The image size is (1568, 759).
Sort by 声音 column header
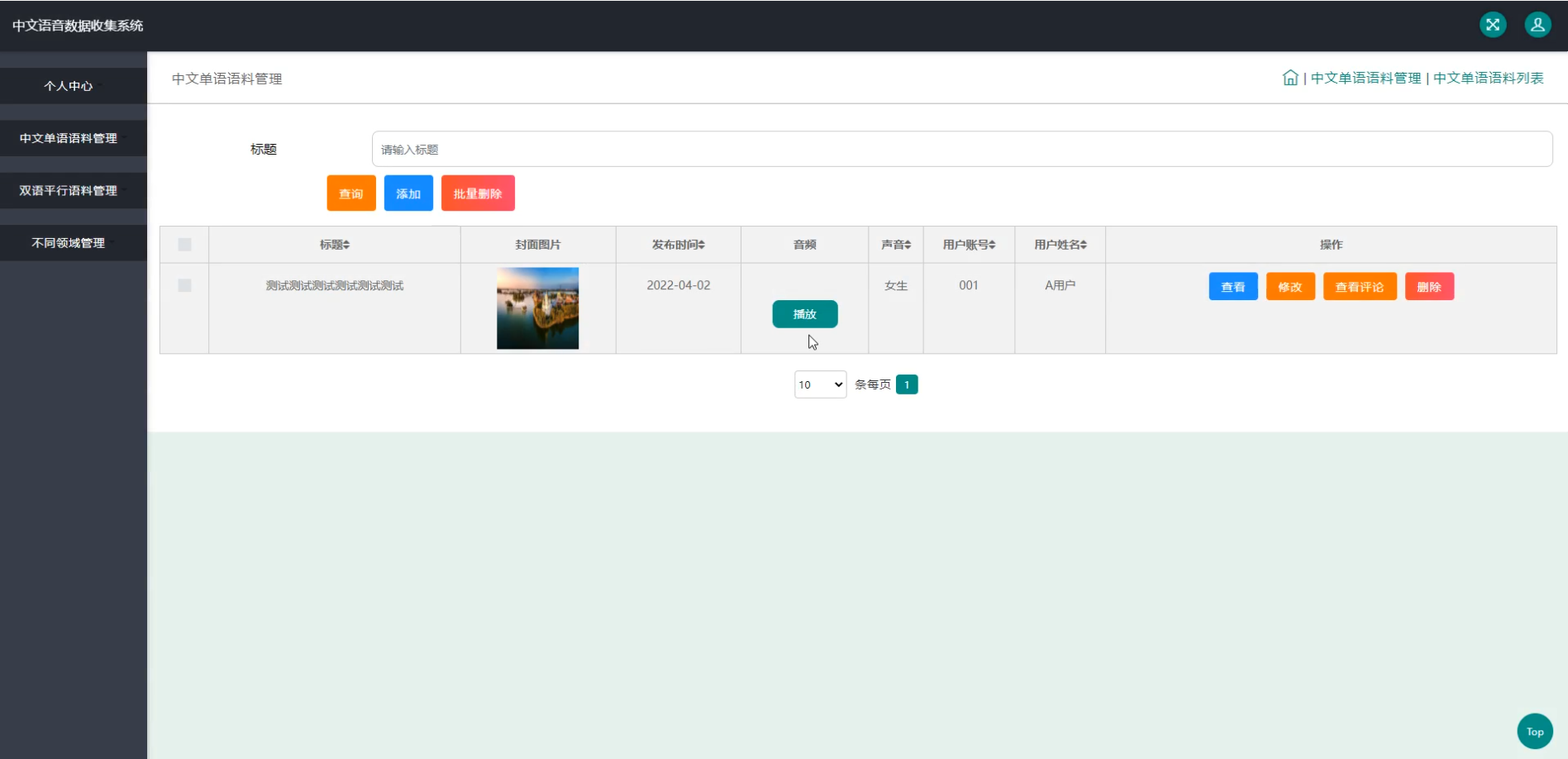click(x=896, y=245)
